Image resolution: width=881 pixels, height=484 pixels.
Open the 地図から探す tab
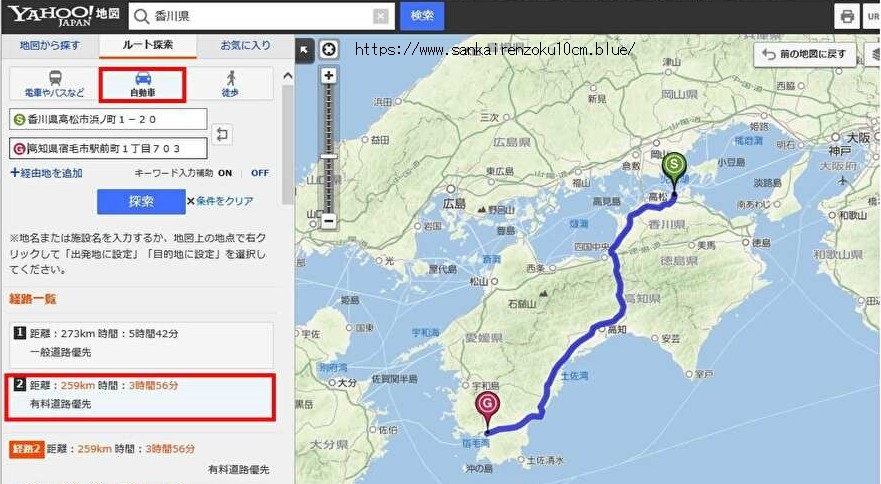(50, 46)
